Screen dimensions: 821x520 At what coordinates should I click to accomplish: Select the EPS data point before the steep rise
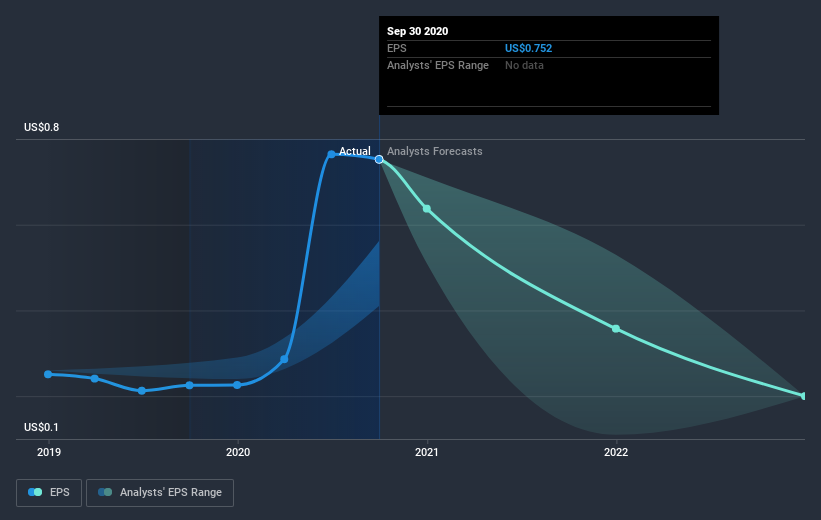point(284,359)
